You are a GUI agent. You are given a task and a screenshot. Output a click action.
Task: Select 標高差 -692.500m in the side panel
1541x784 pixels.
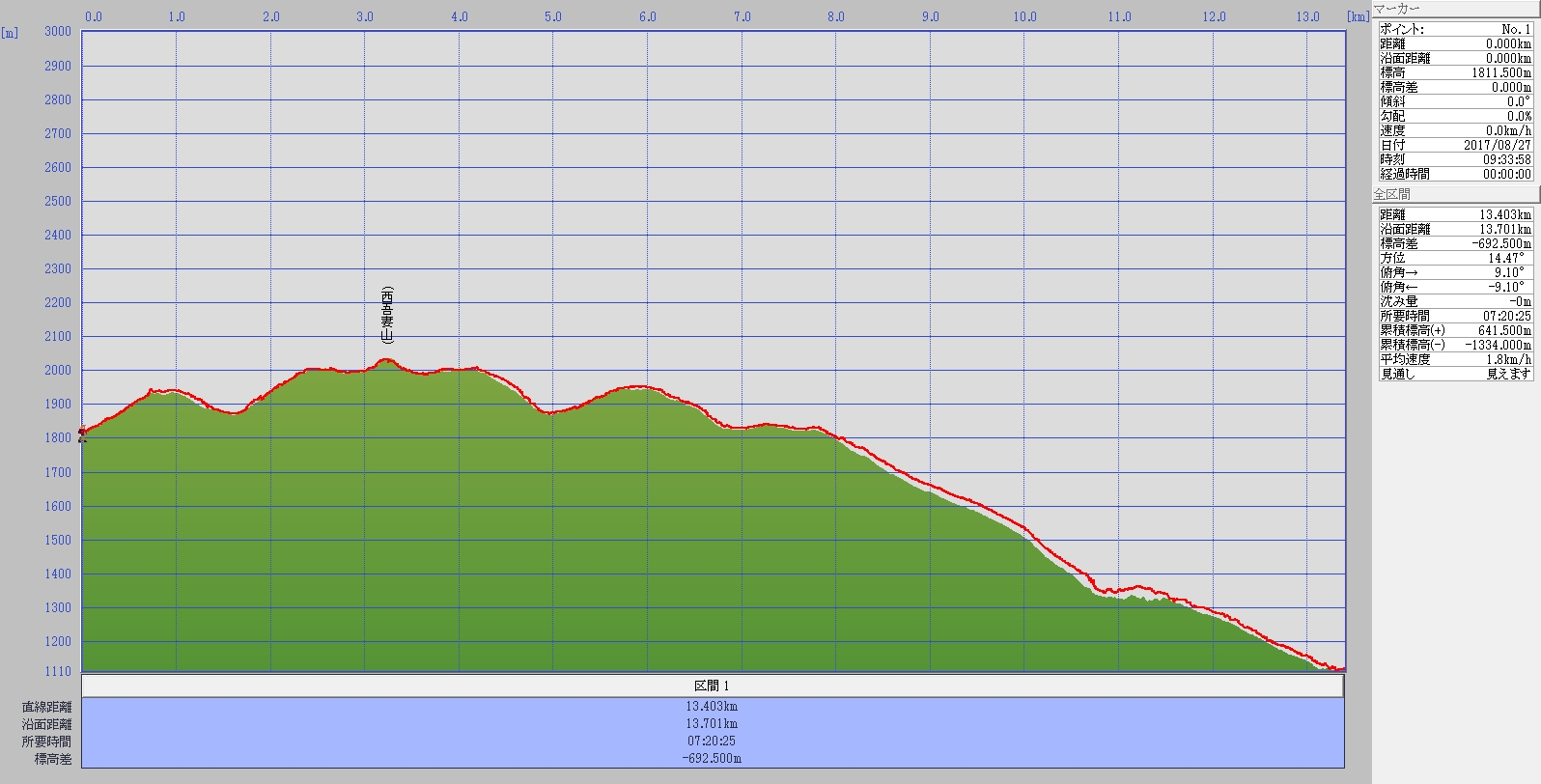click(x=1501, y=243)
